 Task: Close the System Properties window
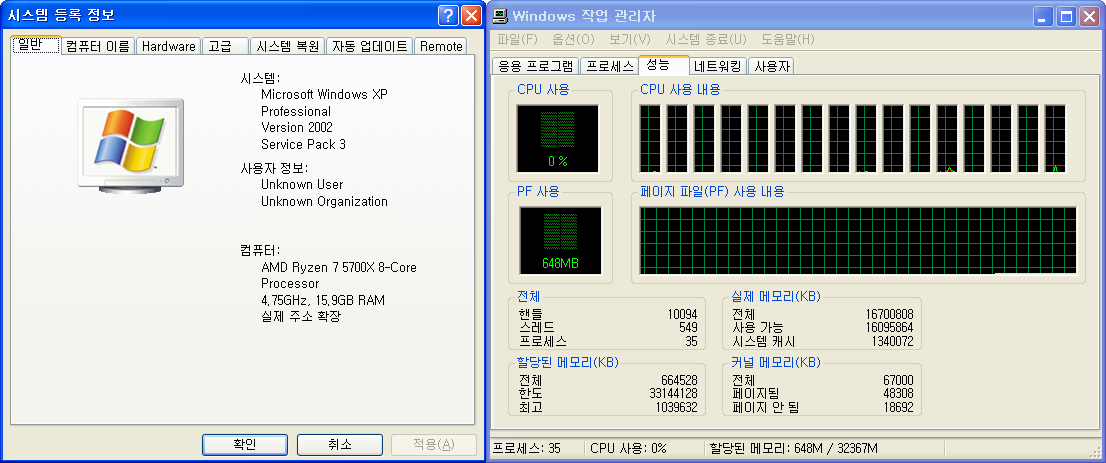pos(470,16)
